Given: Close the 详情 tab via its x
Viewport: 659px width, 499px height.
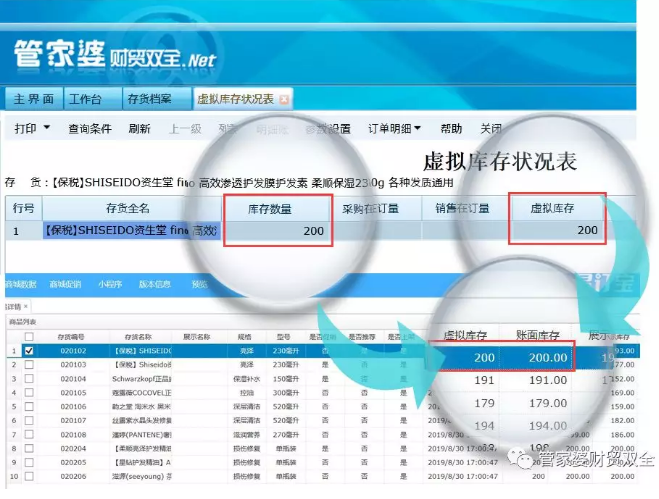Looking at the screenshot, I should pos(26,306).
